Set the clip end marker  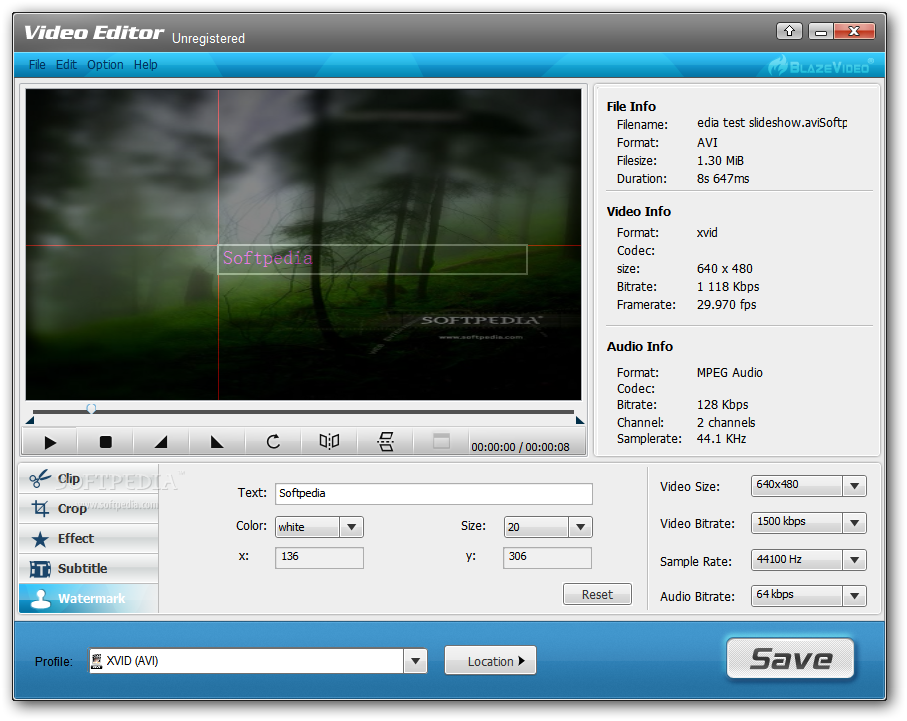click(x=216, y=443)
